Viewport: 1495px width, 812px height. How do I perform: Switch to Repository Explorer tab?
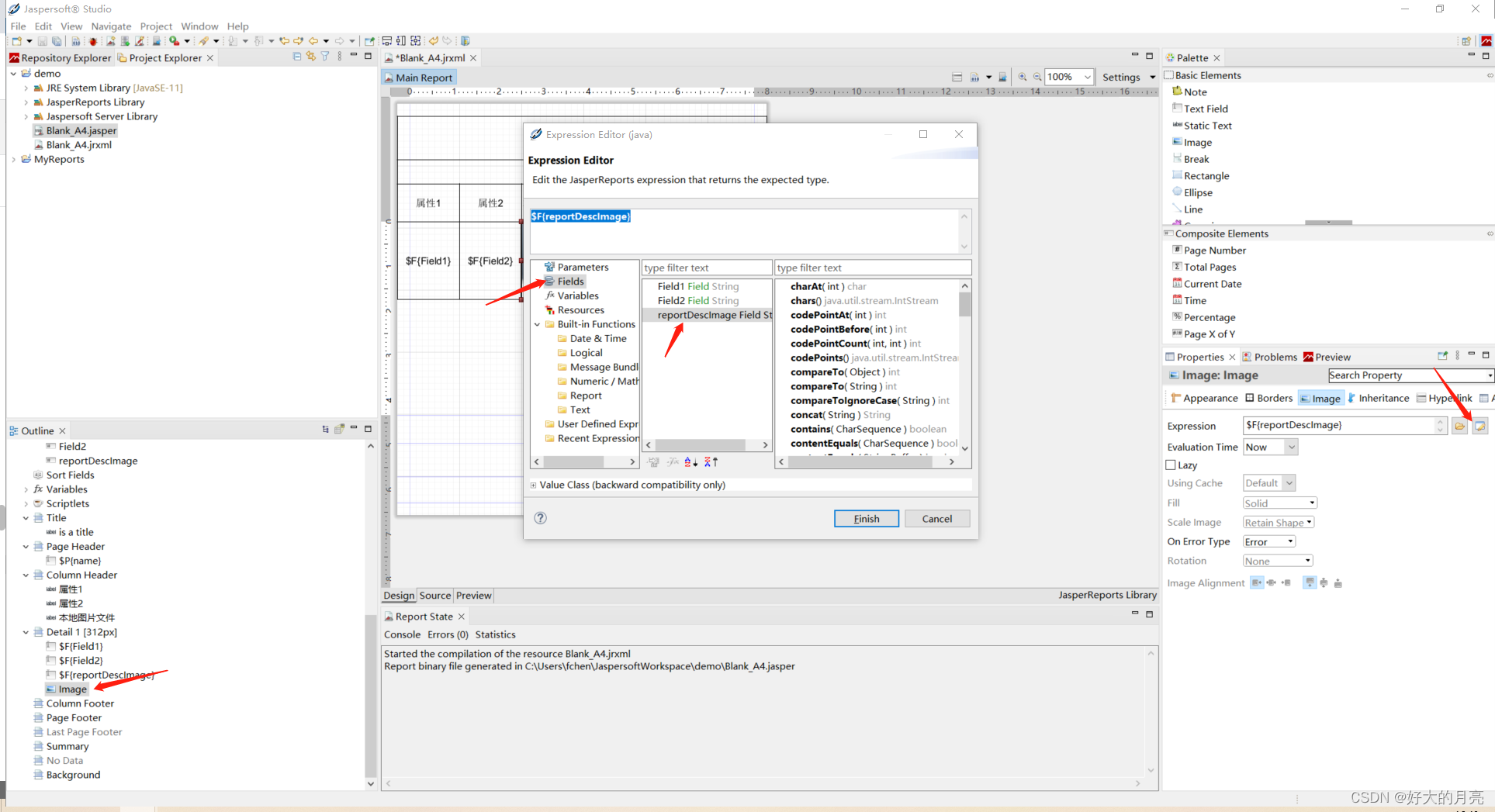point(61,58)
